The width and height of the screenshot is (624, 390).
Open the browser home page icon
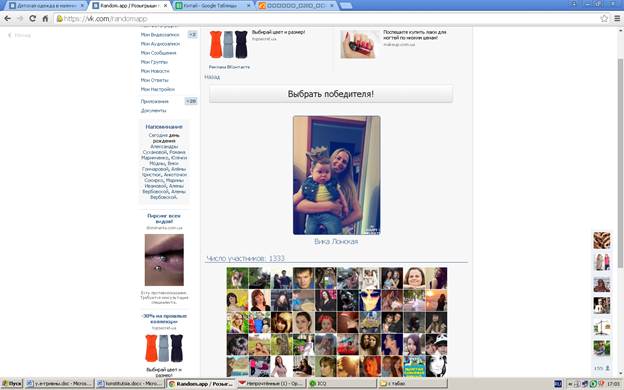point(45,18)
